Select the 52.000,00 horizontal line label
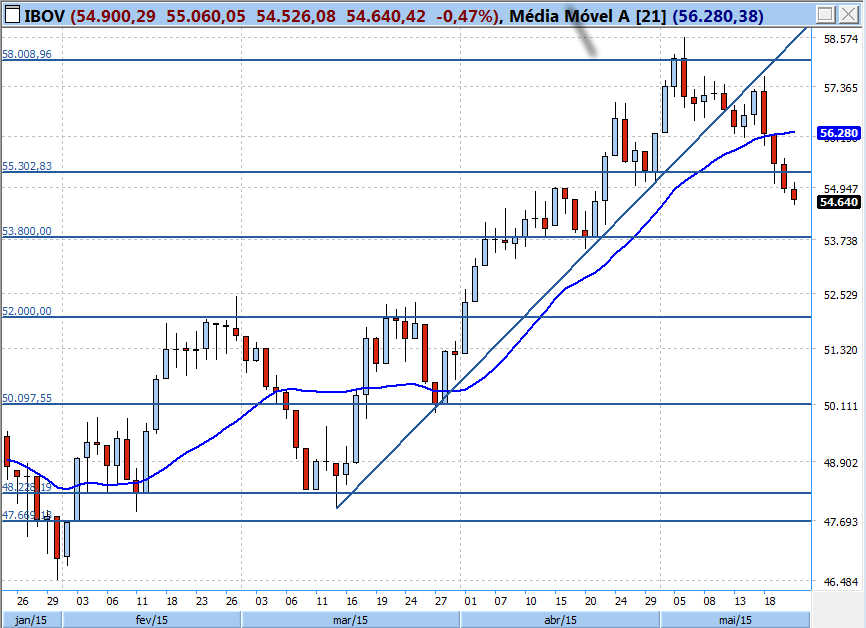 click(27, 311)
